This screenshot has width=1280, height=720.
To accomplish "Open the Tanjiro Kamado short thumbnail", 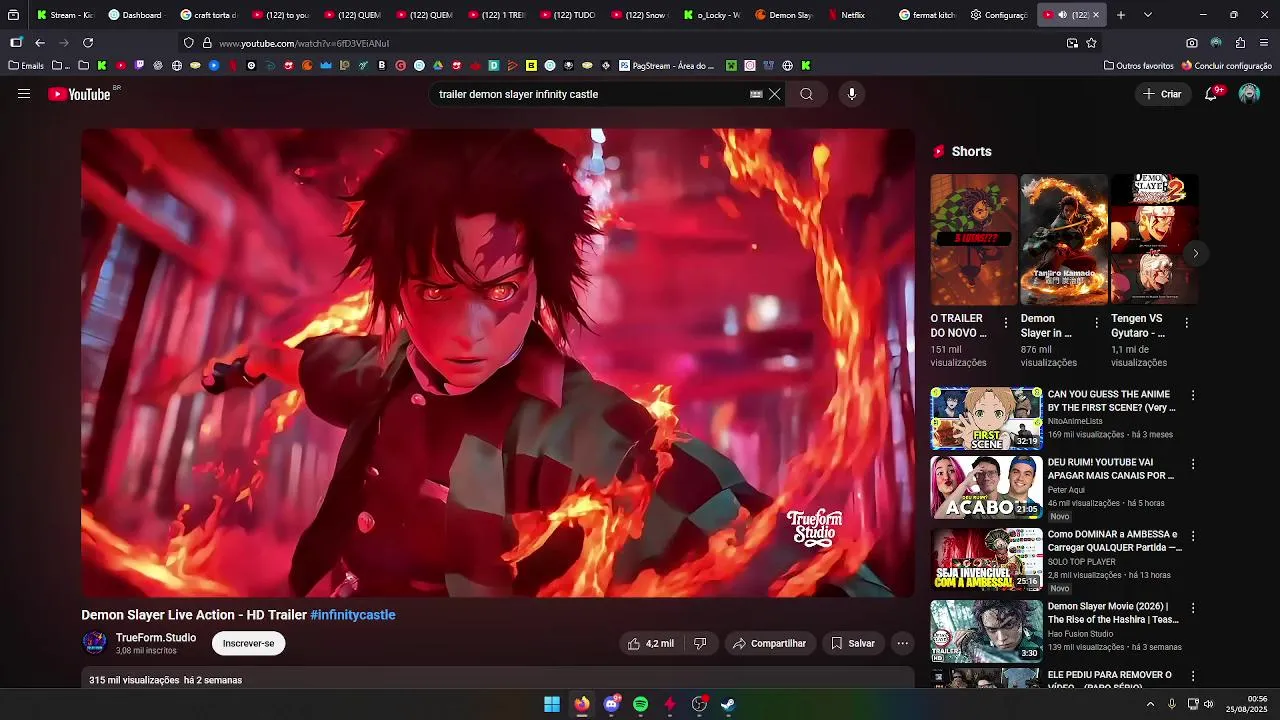I will click(x=1064, y=240).
